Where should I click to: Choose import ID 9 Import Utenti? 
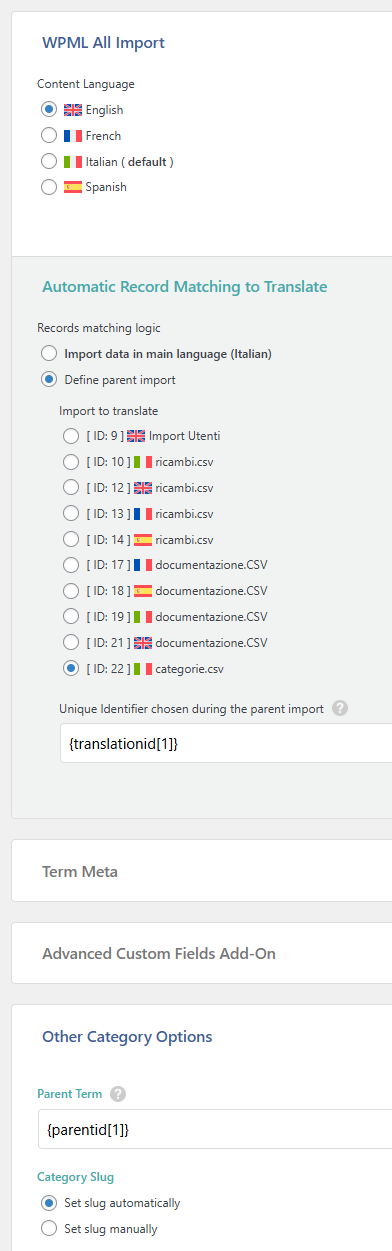pos(70,436)
